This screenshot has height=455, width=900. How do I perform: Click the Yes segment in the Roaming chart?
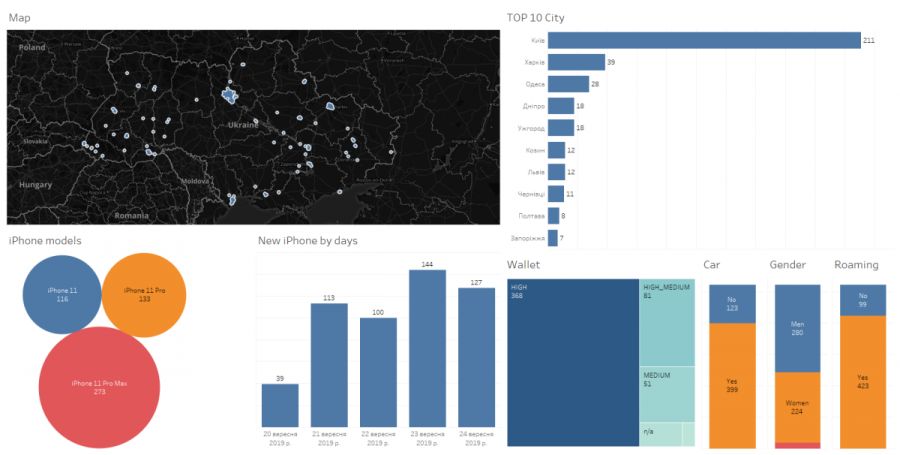tap(862, 381)
